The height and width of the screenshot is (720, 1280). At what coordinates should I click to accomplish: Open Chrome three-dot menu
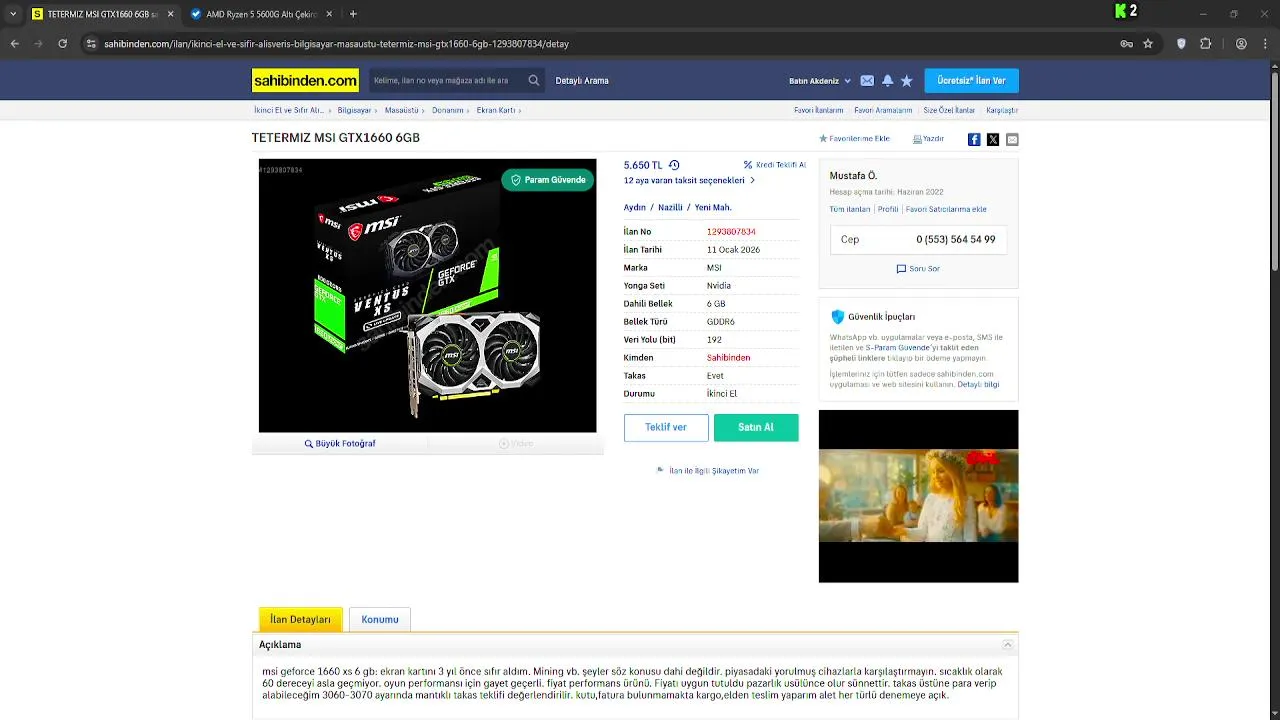1265,44
